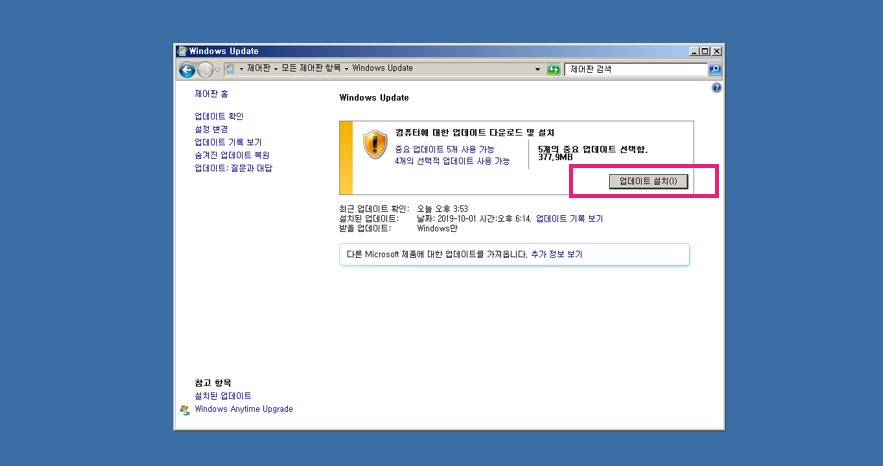
Task: Click 숨겨진 업데이트 복원 link
Action: pyautogui.click(x=232, y=155)
